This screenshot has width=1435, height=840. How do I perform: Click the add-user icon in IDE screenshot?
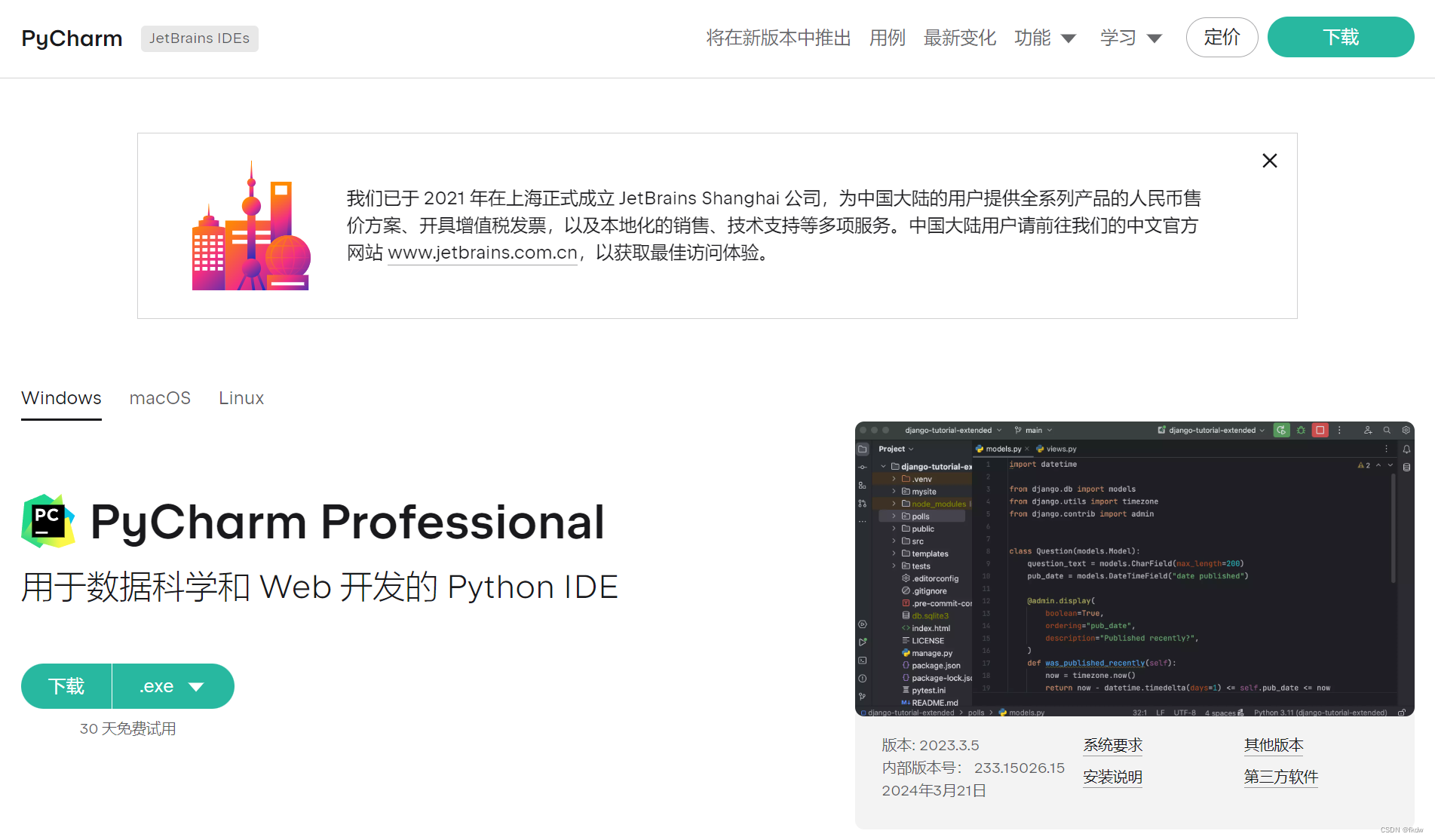[1367, 430]
